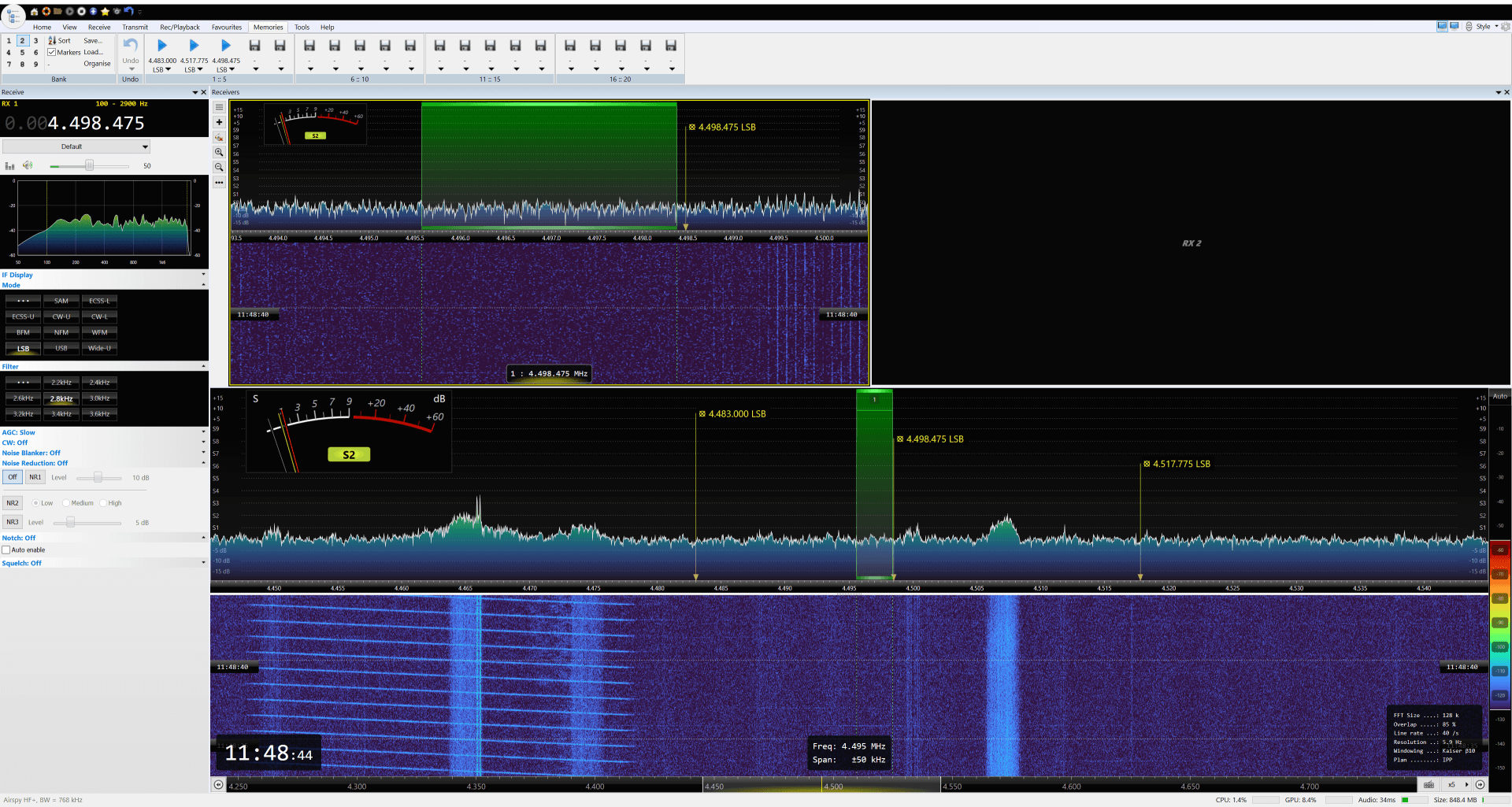Enable the Notch Auto enable checkbox
The image size is (1512, 807).
[6, 550]
